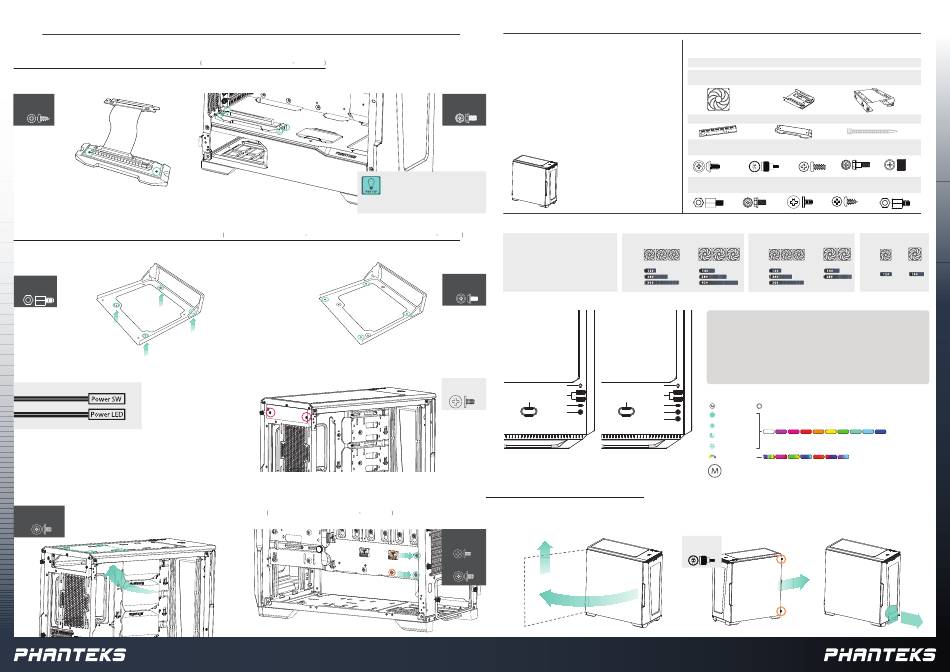Select the red color swatch in color row
Screen dimensions: 950x672
point(806,432)
